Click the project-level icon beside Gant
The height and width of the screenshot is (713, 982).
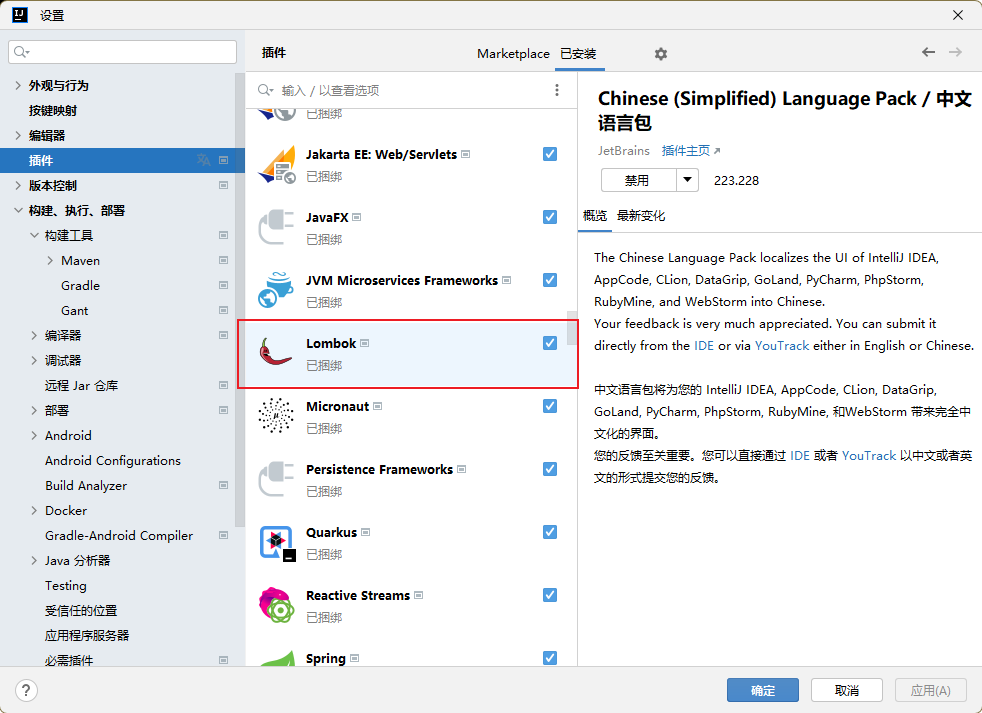coord(224,311)
